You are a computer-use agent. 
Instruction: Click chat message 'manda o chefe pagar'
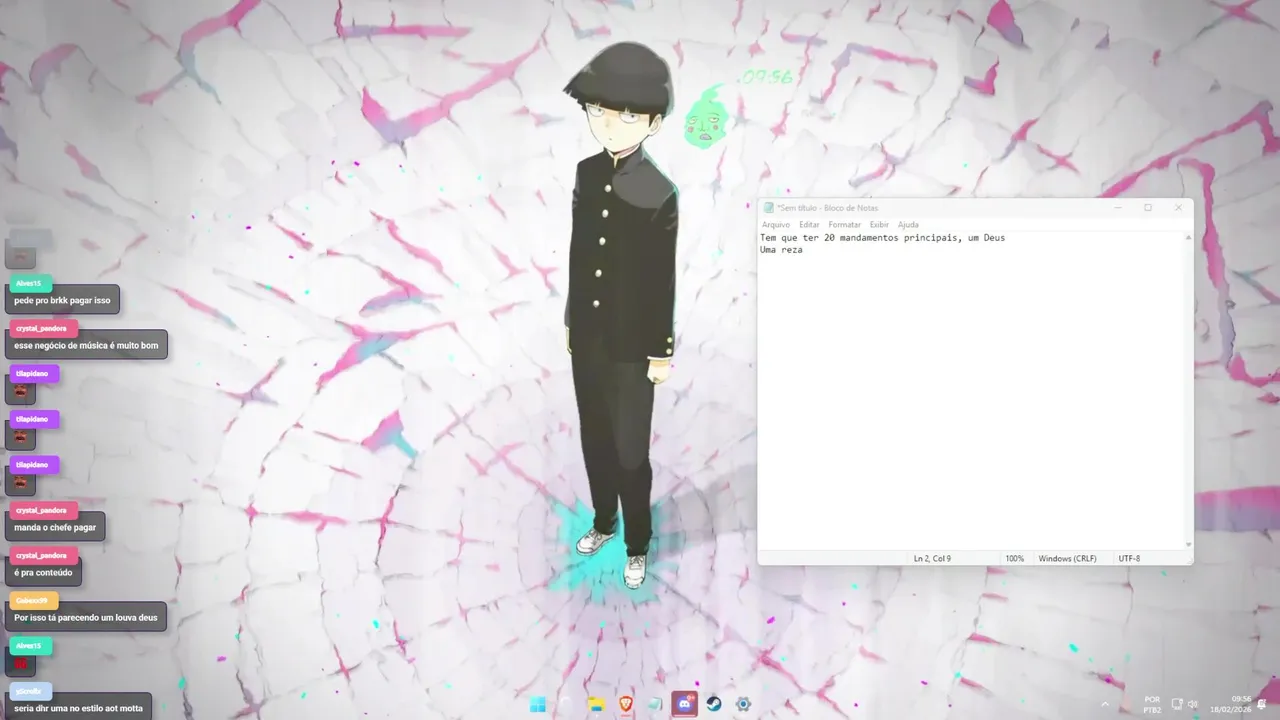pyautogui.click(x=55, y=527)
